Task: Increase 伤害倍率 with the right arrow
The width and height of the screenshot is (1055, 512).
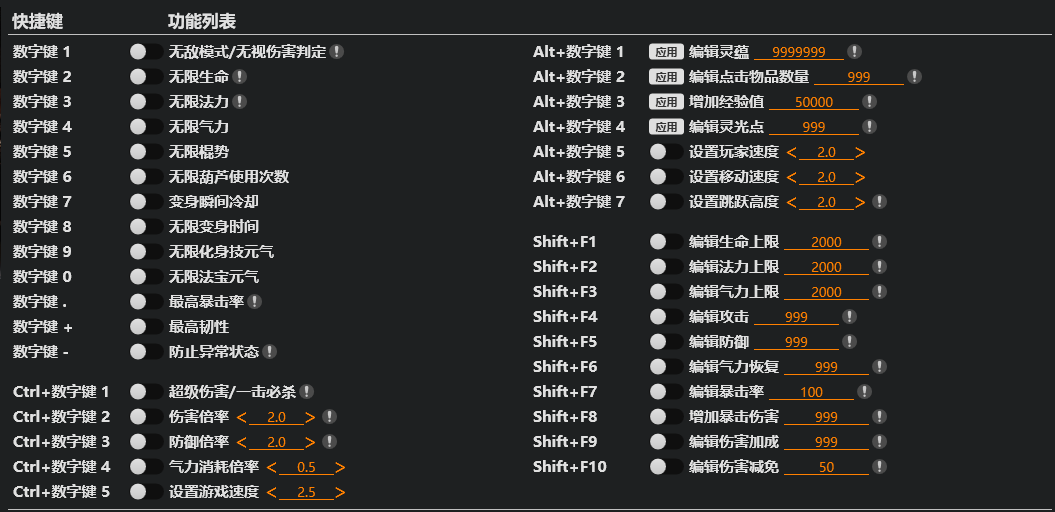Action: [310, 417]
